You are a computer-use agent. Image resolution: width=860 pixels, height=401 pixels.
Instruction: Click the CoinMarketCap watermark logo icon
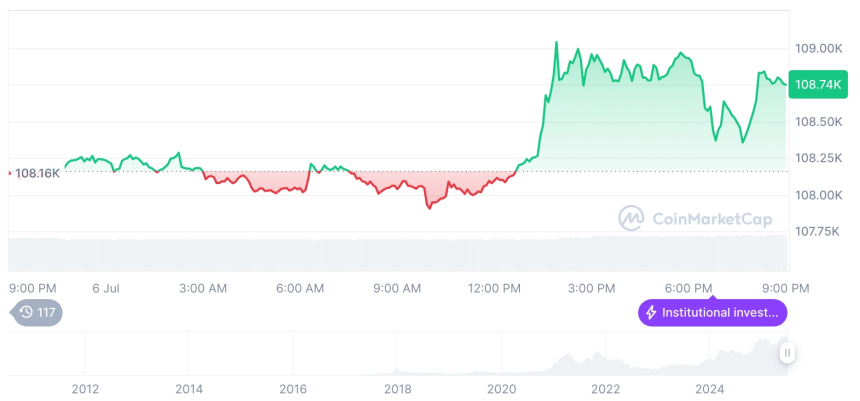[631, 218]
